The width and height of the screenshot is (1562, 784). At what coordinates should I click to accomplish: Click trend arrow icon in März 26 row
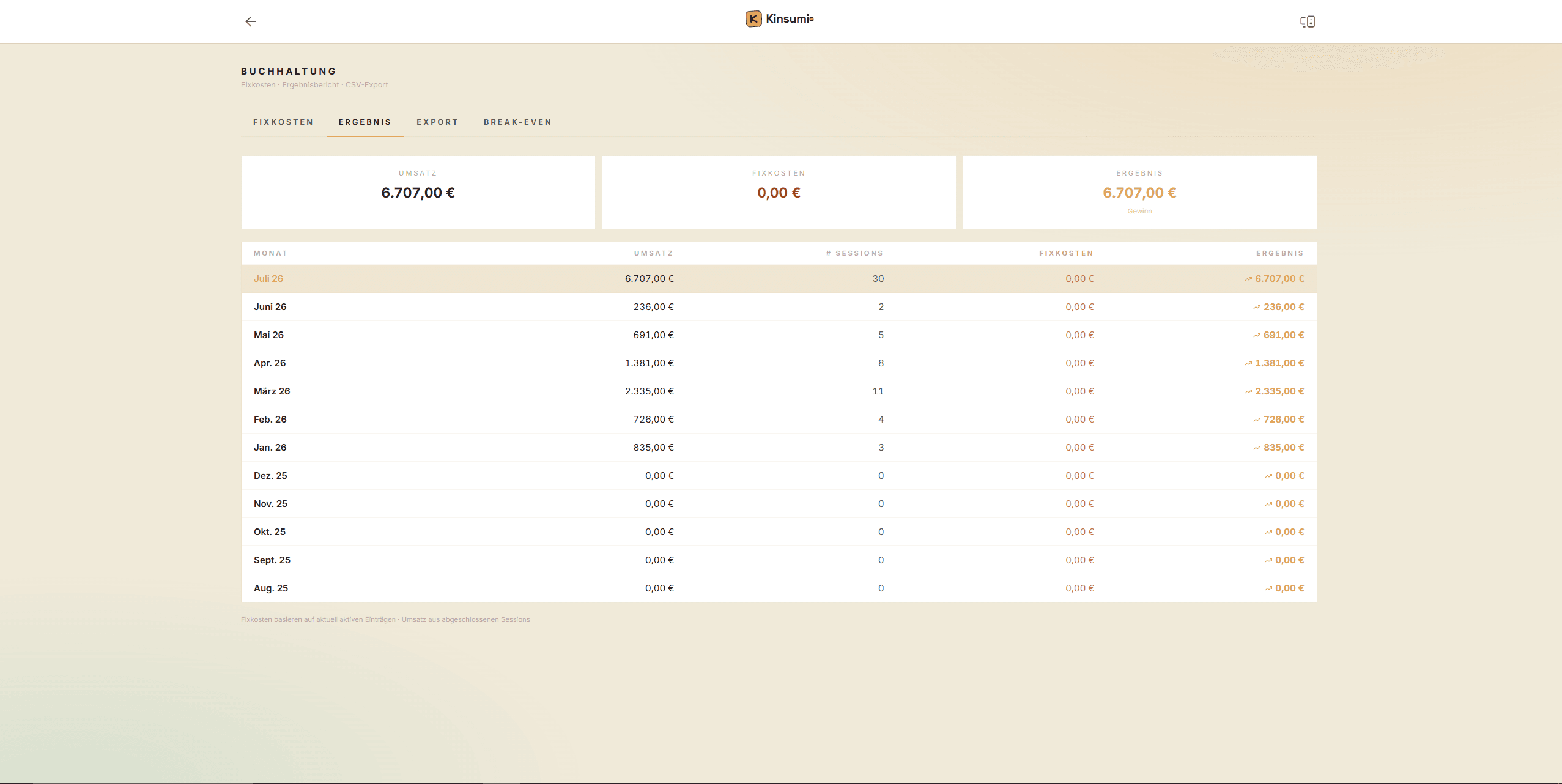coord(1248,392)
